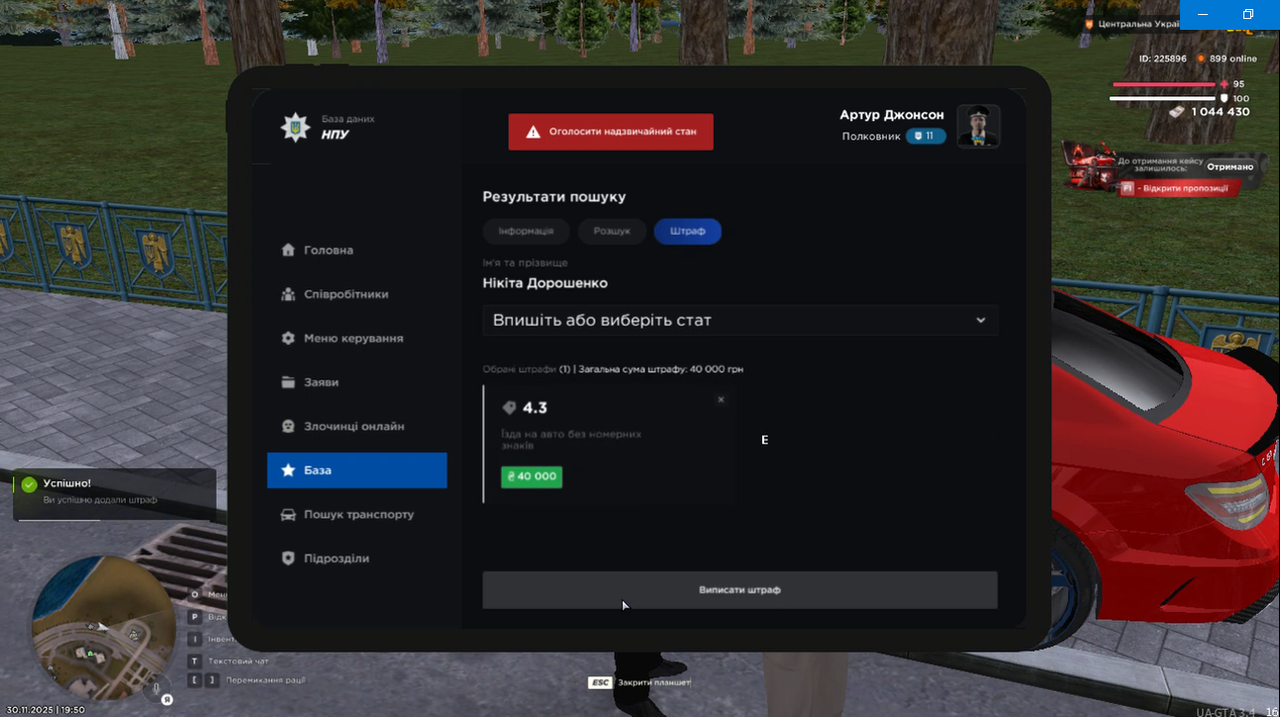The width and height of the screenshot is (1280, 717).
Task: Click the НПУ police badge logo
Action: 294,127
